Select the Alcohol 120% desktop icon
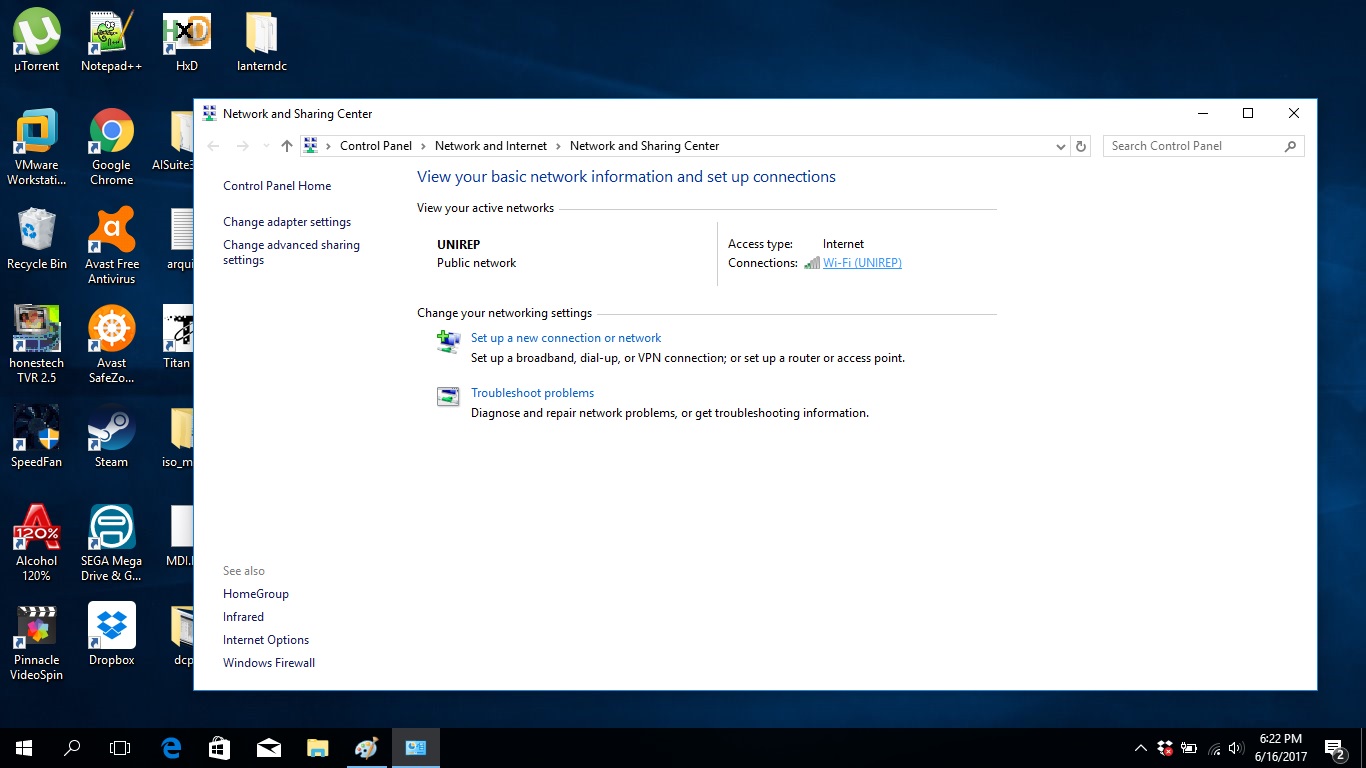 pyautogui.click(x=36, y=542)
